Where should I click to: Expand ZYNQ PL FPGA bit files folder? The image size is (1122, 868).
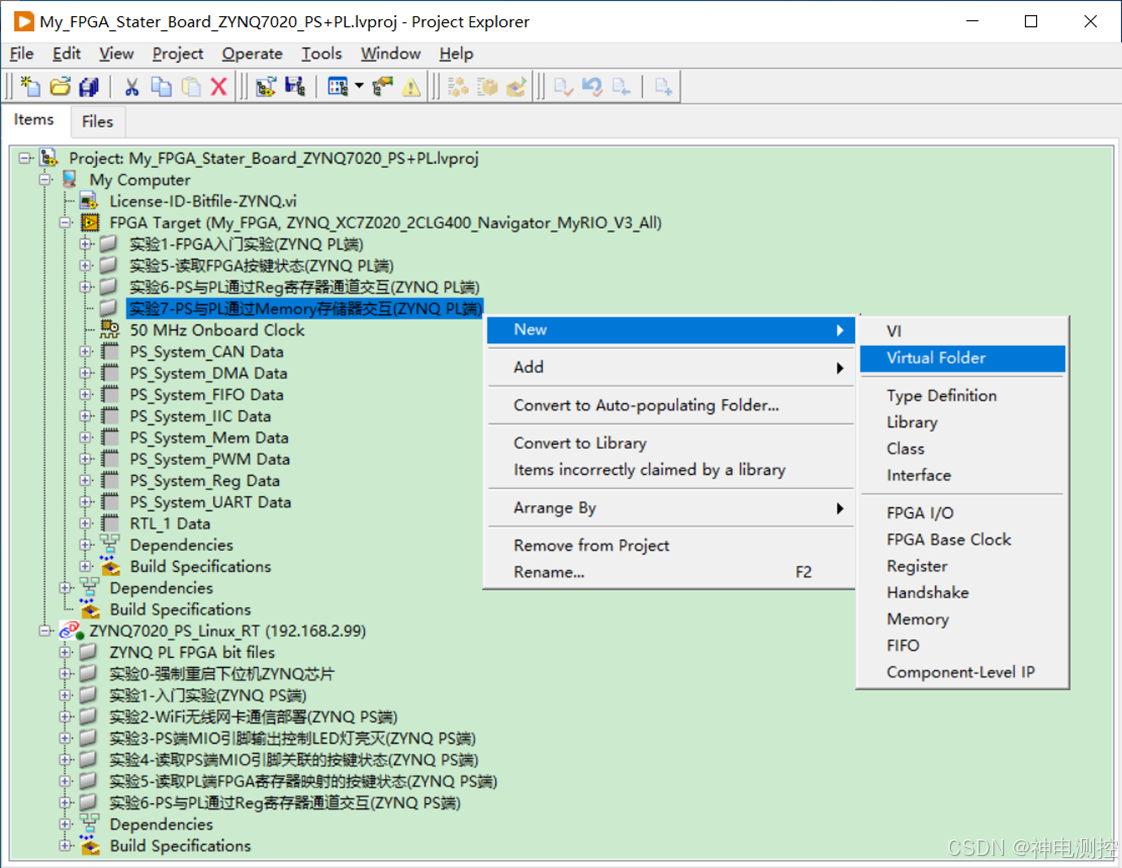[65, 652]
